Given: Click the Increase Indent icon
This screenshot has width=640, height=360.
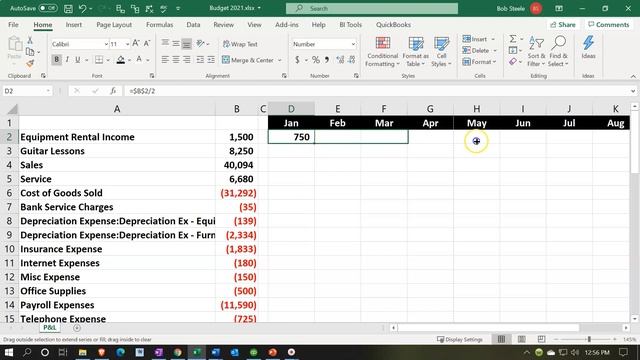Looking at the screenshot, I should coord(211,60).
